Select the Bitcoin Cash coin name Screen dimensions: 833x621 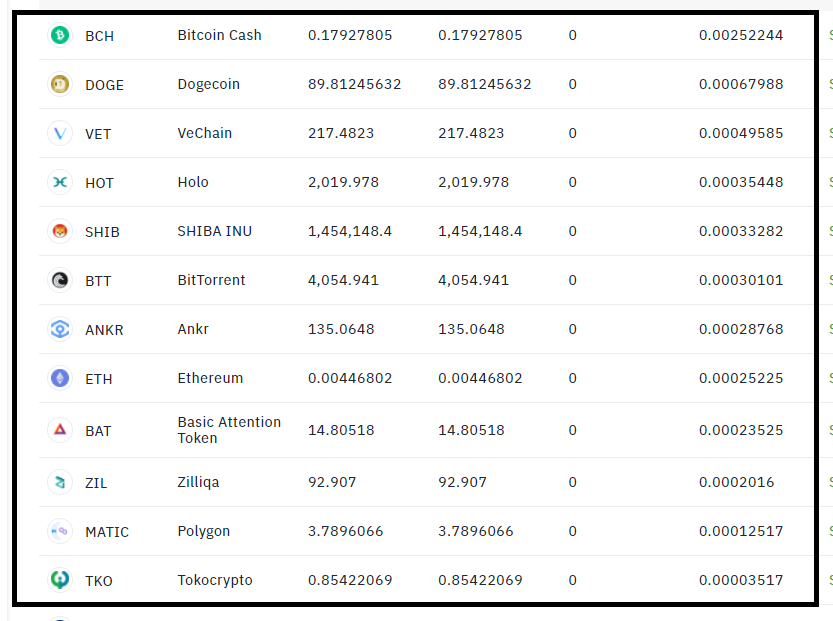click(219, 35)
